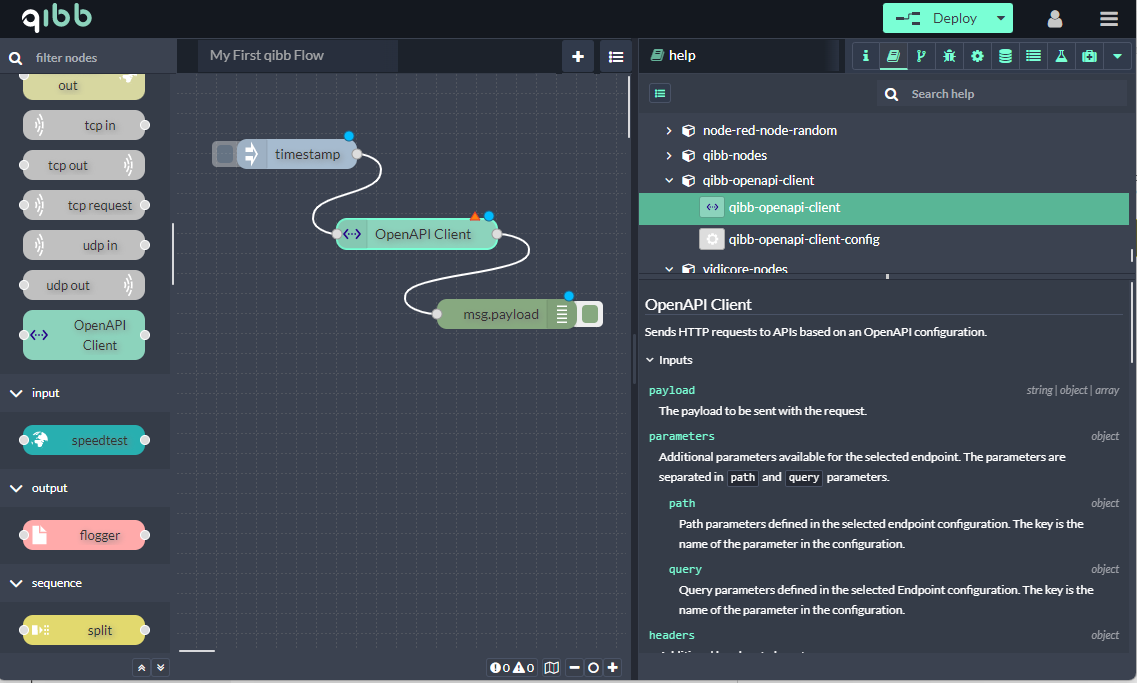This screenshot has height=683, width=1137.
Task: Click the canvas horizontal scrollbar
Action: pos(197,651)
